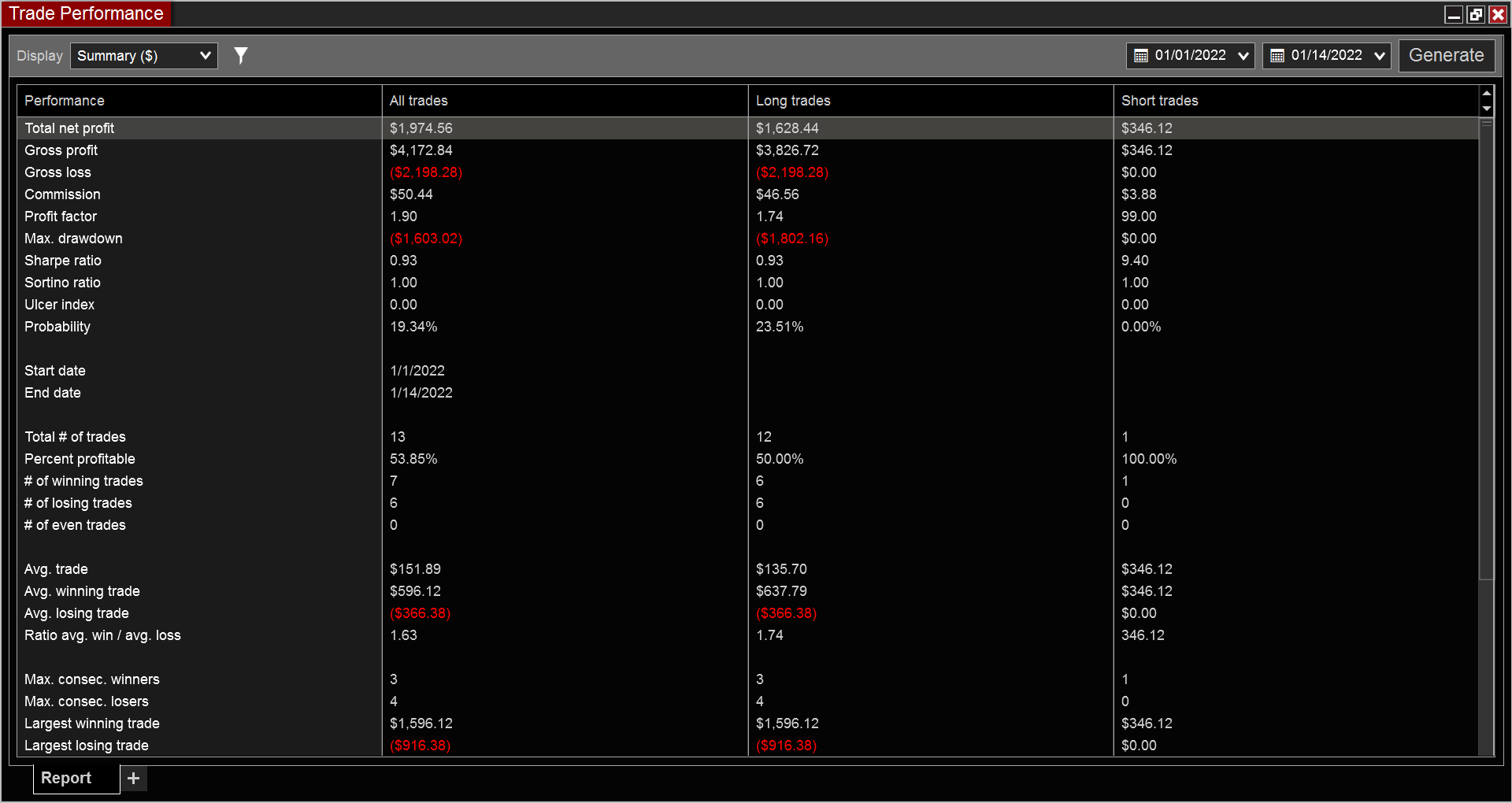Image resolution: width=1512 pixels, height=803 pixels.
Task: Open the end date calendar picker 01/14/2022
Action: click(x=1326, y=55)
